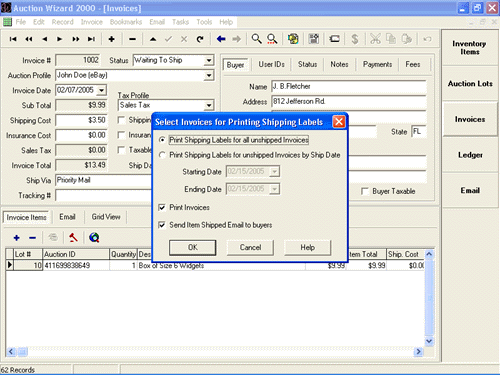Image resolution: width=500 pixels, height=375 pixels.
Task: Click the auction gavel icon above the items grid
Action: [x=73, y=237]
